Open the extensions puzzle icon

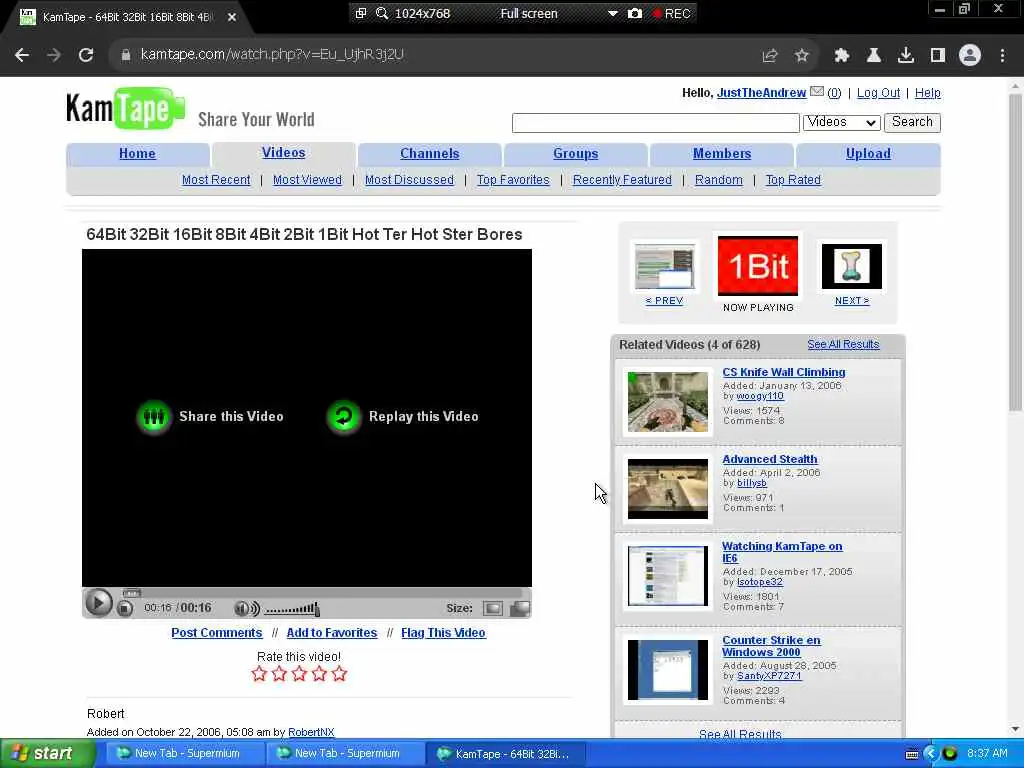(841, 56)
